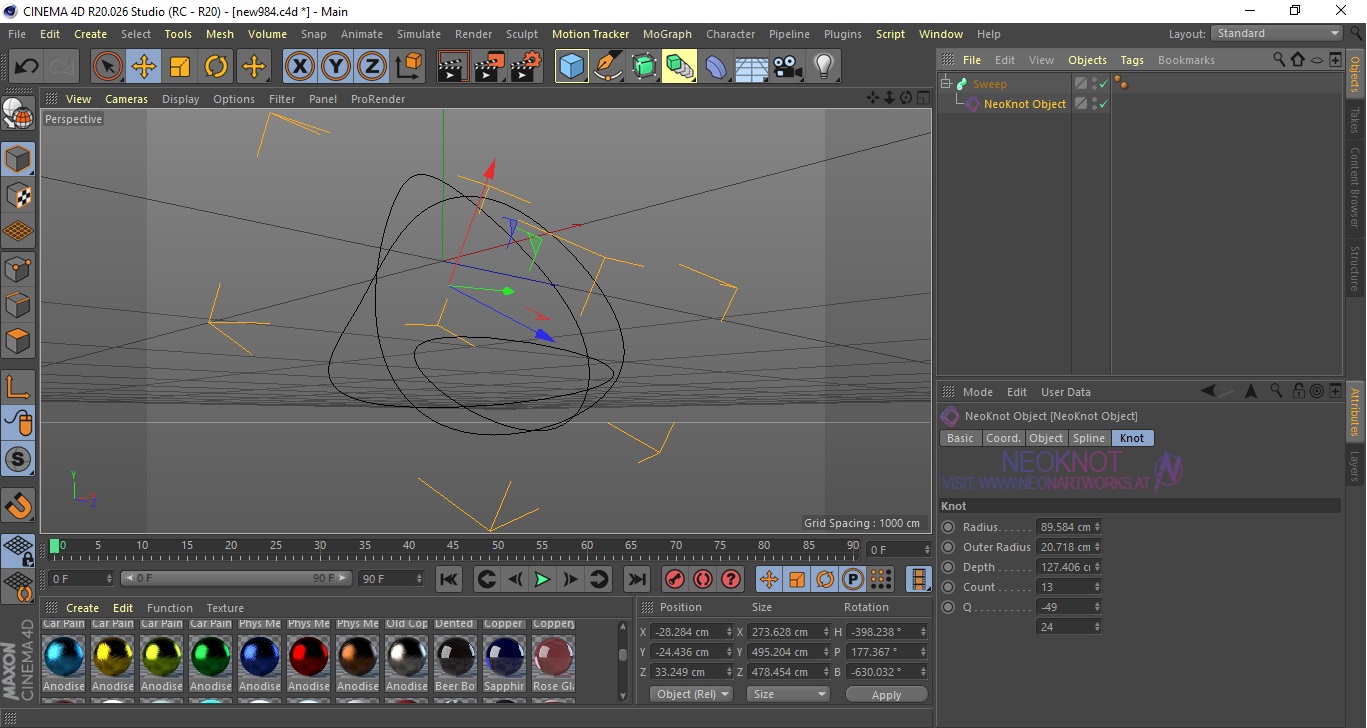Add a floor environment object
This screenshot has width=1367, height=728.
click(x=751, y=67)
